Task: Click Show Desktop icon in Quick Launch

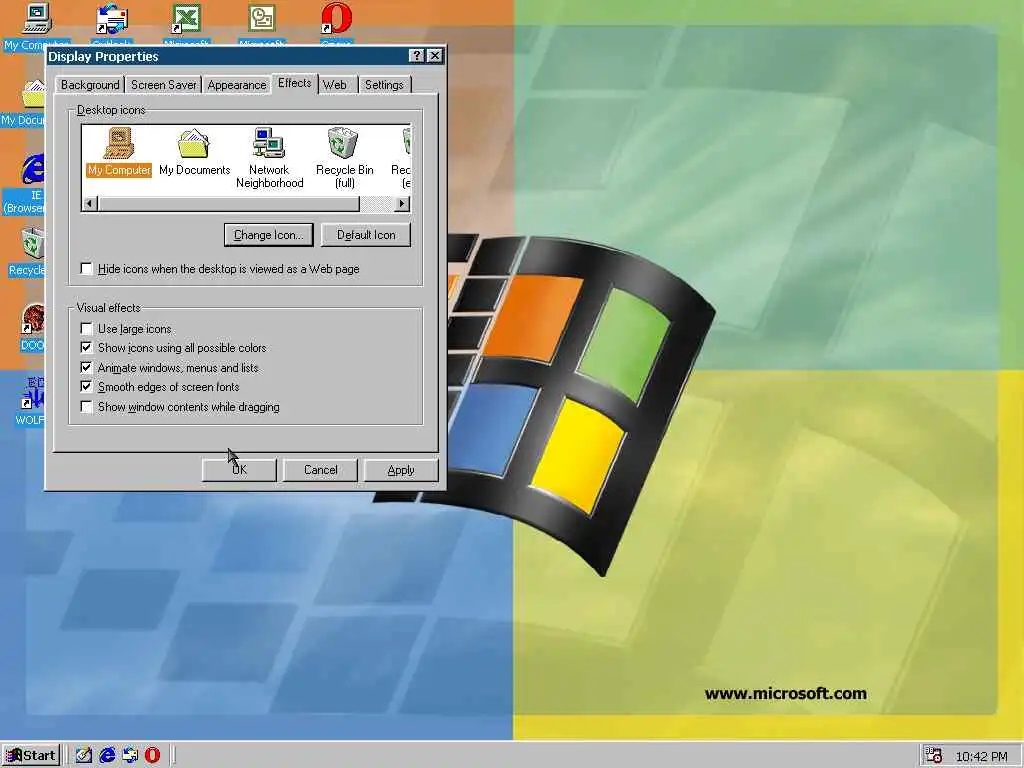Action: (x=84, y=755)
